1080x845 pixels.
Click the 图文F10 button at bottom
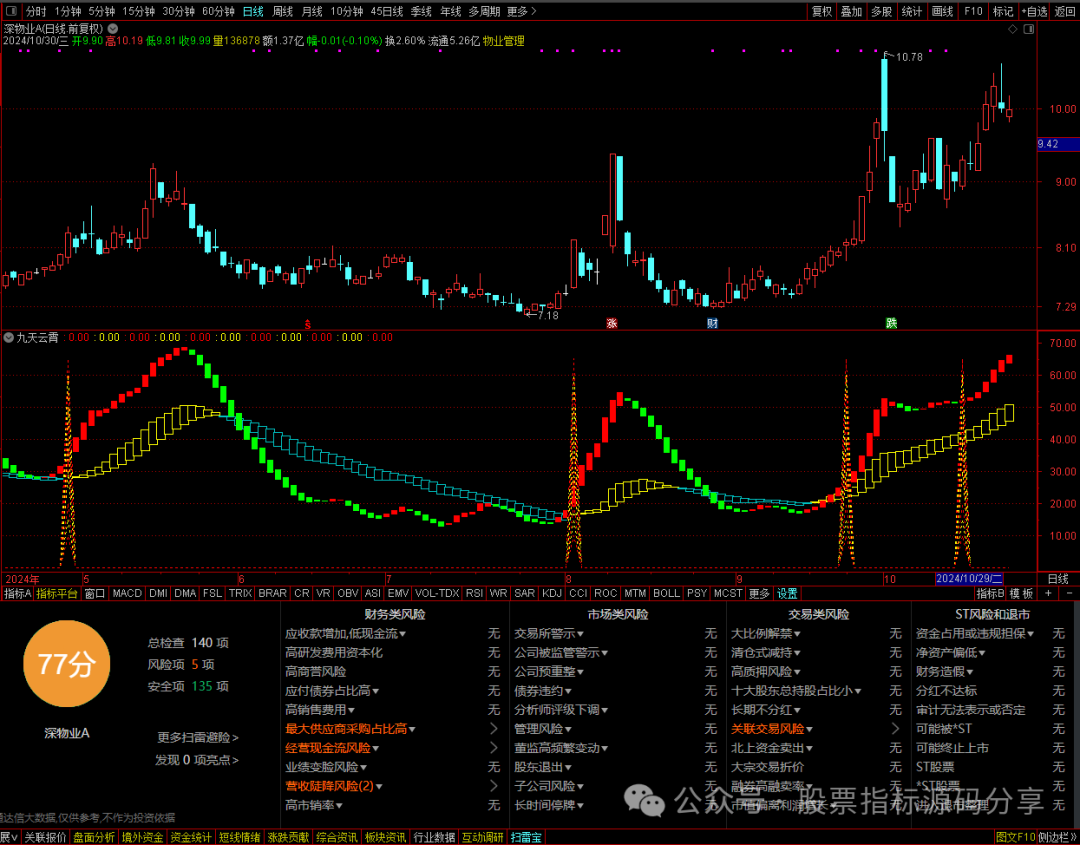[1016, 837]
